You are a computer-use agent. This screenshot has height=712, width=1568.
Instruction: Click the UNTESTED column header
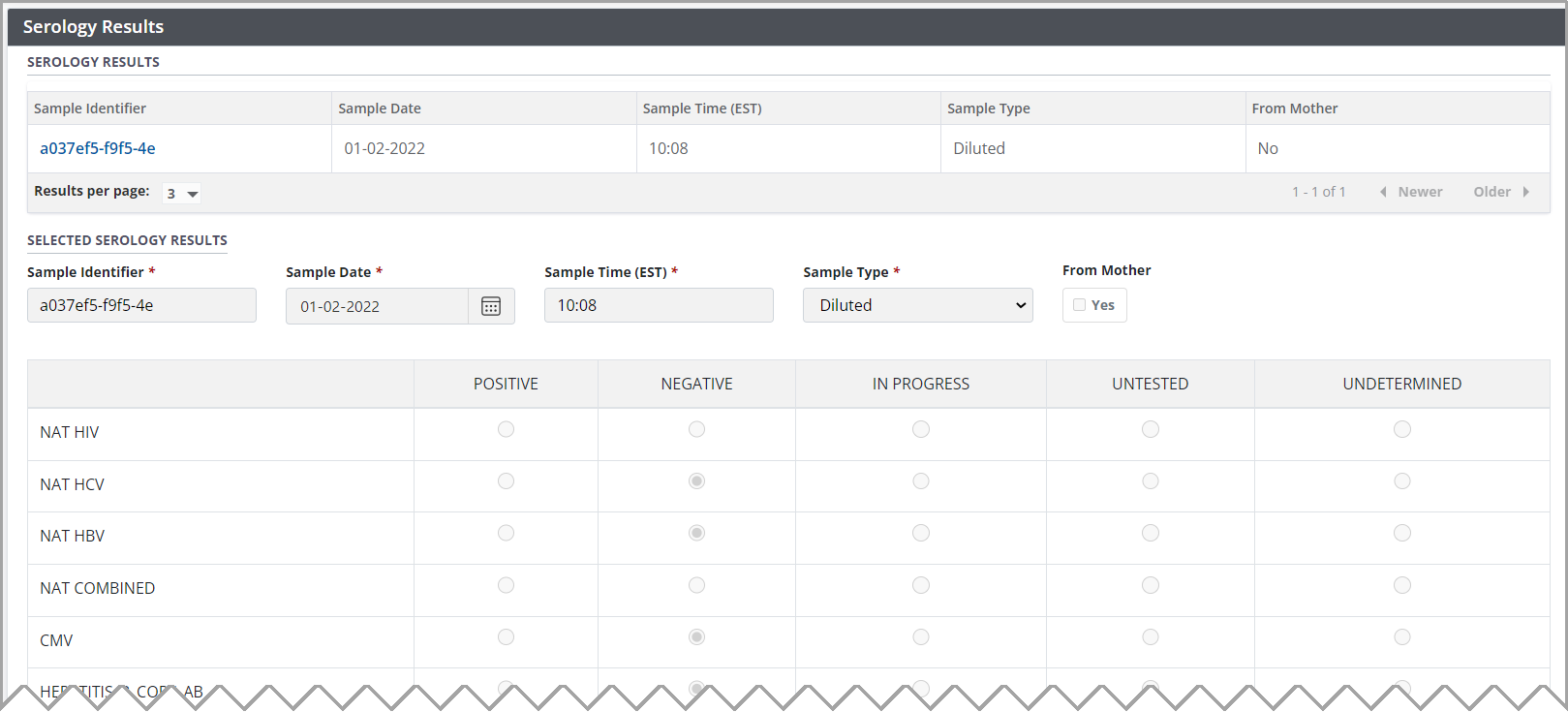[x=1151, y=384]
